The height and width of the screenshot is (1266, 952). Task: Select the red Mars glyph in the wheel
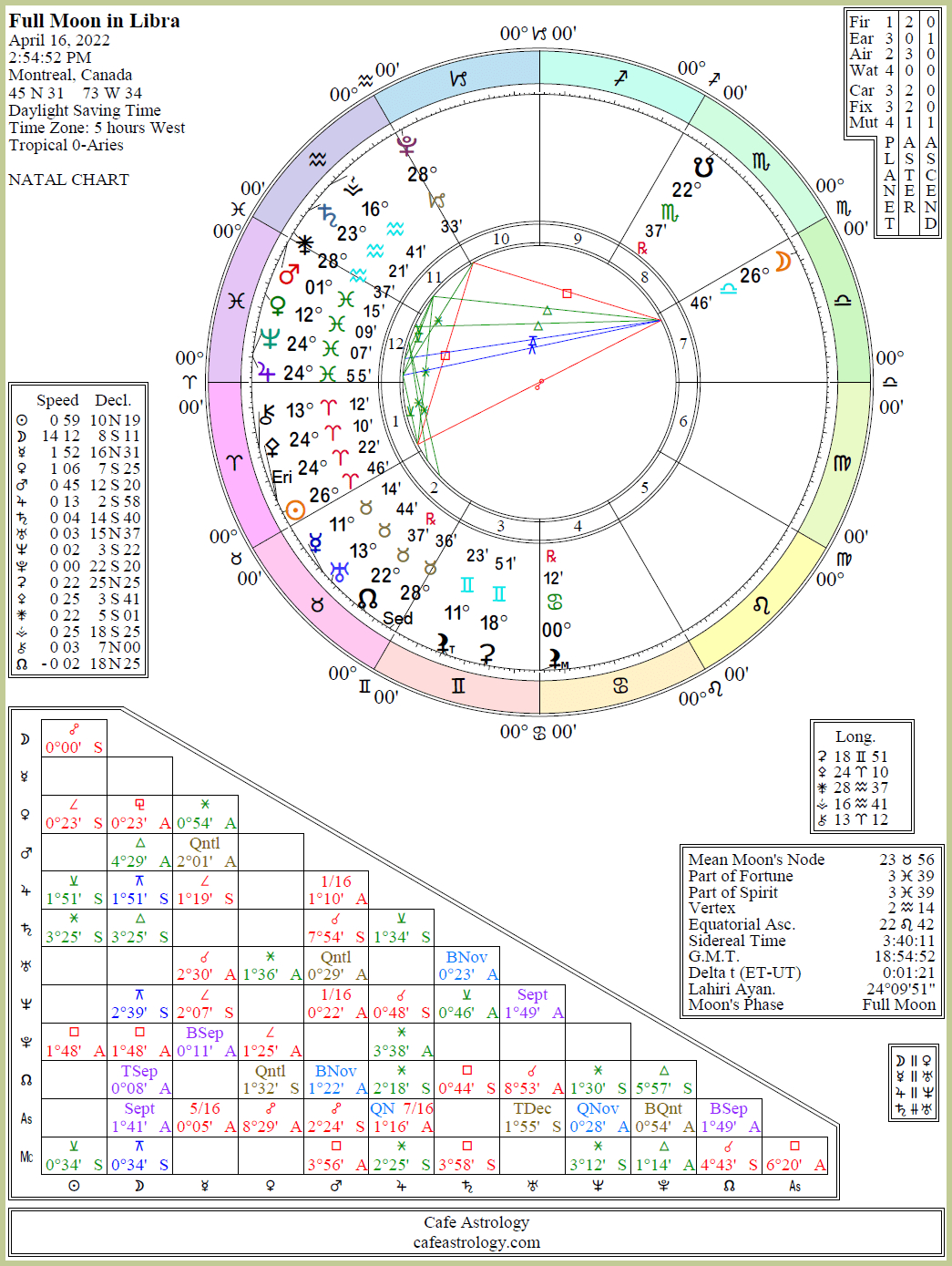pos(290,273)
